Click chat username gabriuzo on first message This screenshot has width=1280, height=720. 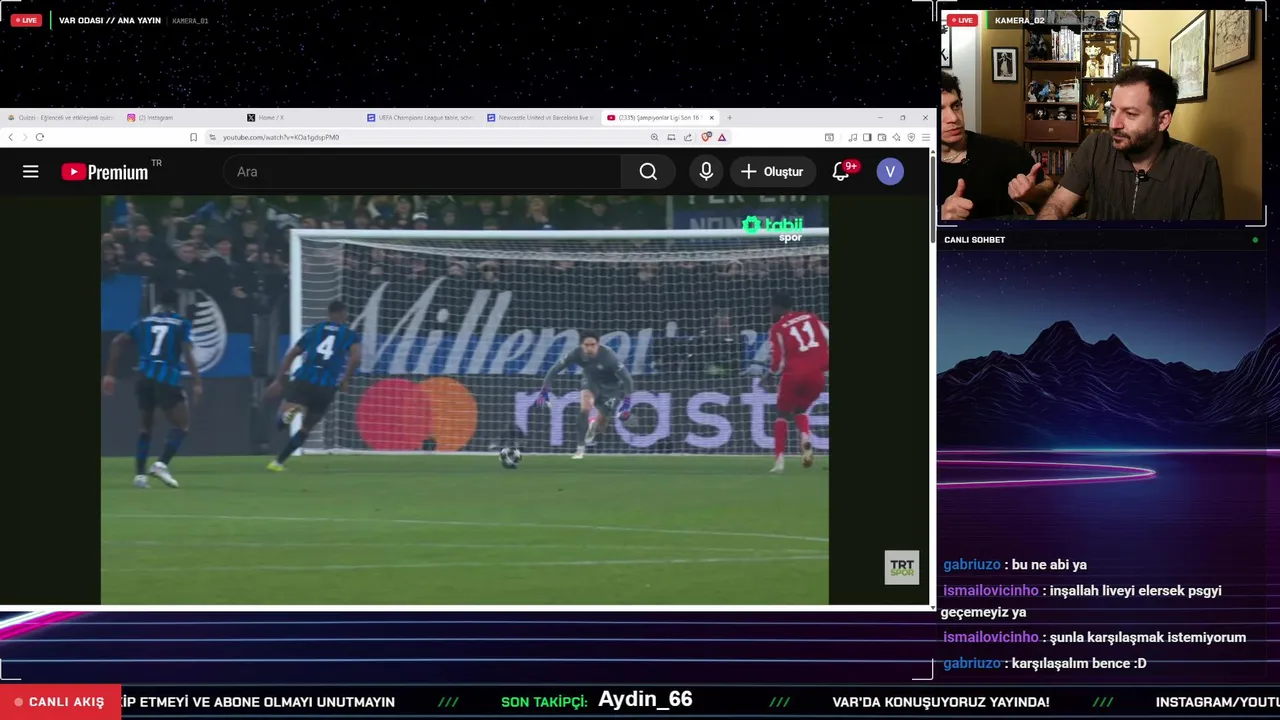click(972, 565)
